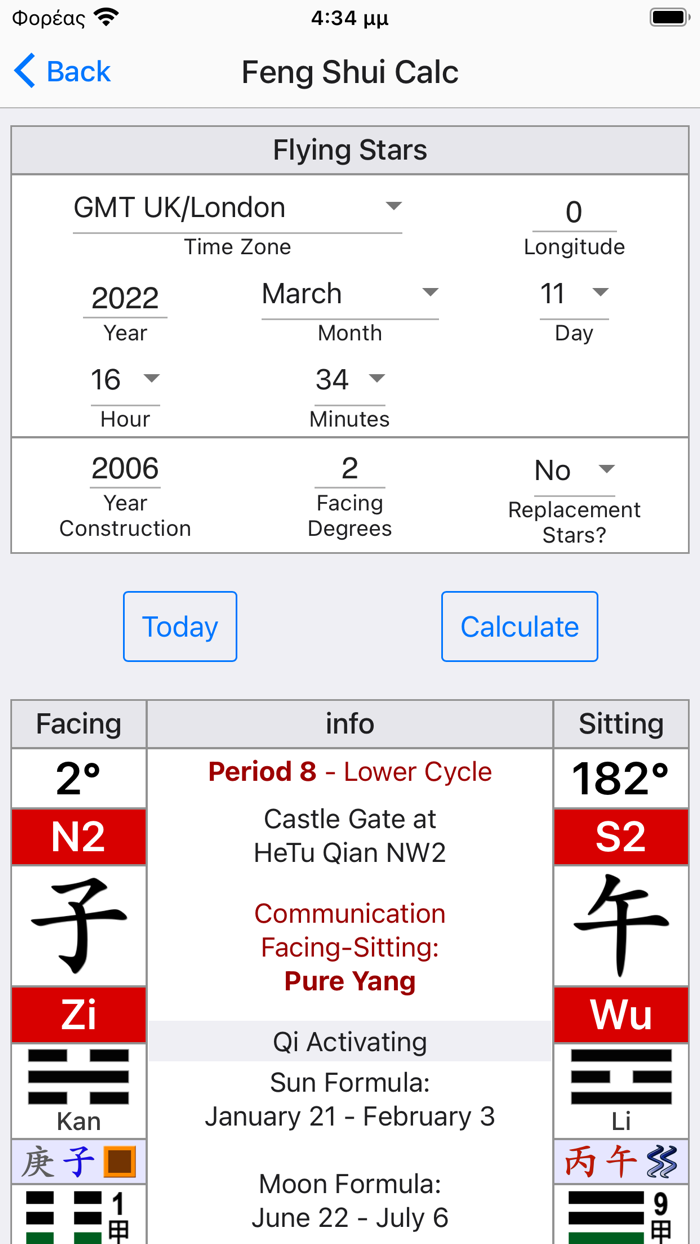
Task: Open the Time Zone dropdown
Action: pyautogui.click(x=237, y=208)
